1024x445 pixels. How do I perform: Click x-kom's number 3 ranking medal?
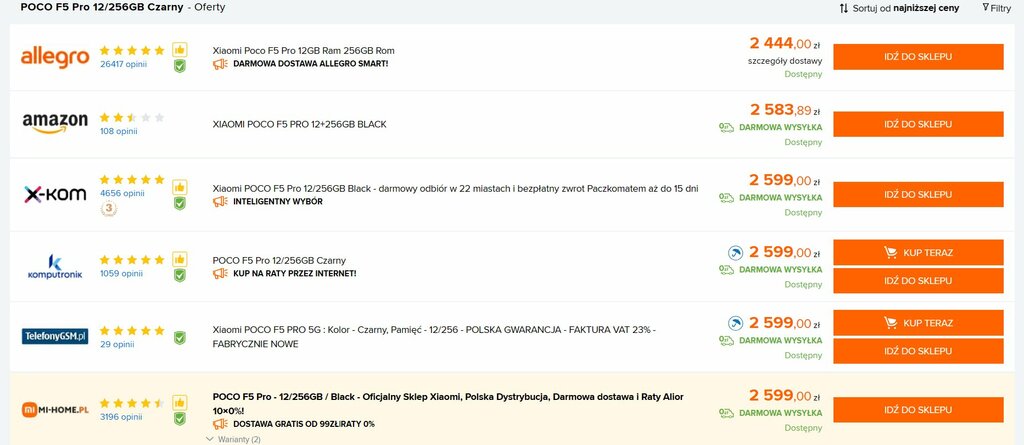pyautogui.click(x=108, y=209)
